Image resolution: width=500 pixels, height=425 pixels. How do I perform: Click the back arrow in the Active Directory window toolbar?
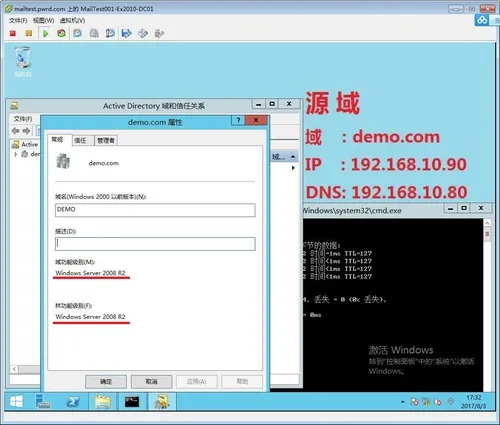pos(15,131)
